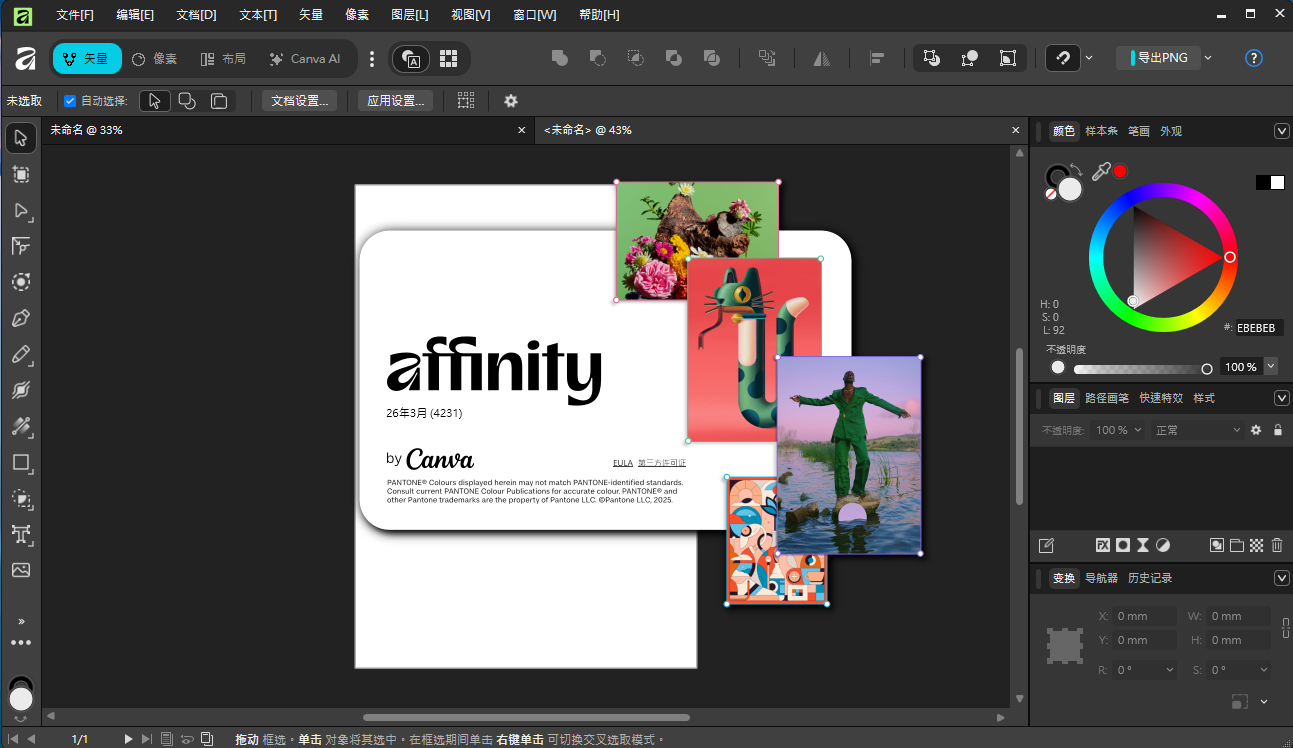Open the rotation R value dropdown
Viewport: 1293px width, 748px height.
click(x=1169, y=670)
